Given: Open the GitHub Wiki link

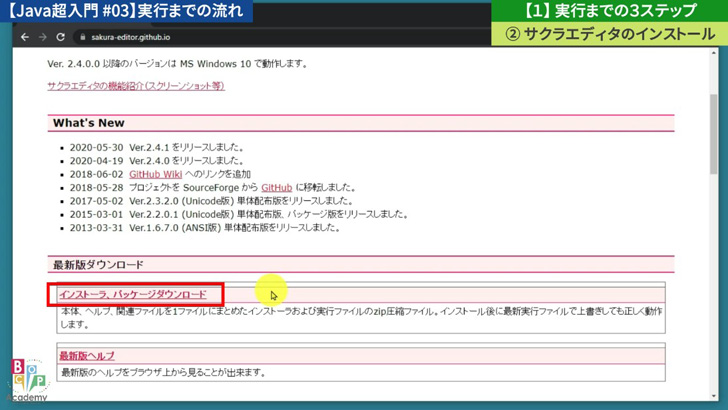Looking at the screenshot, I should (x=156, y=174).
